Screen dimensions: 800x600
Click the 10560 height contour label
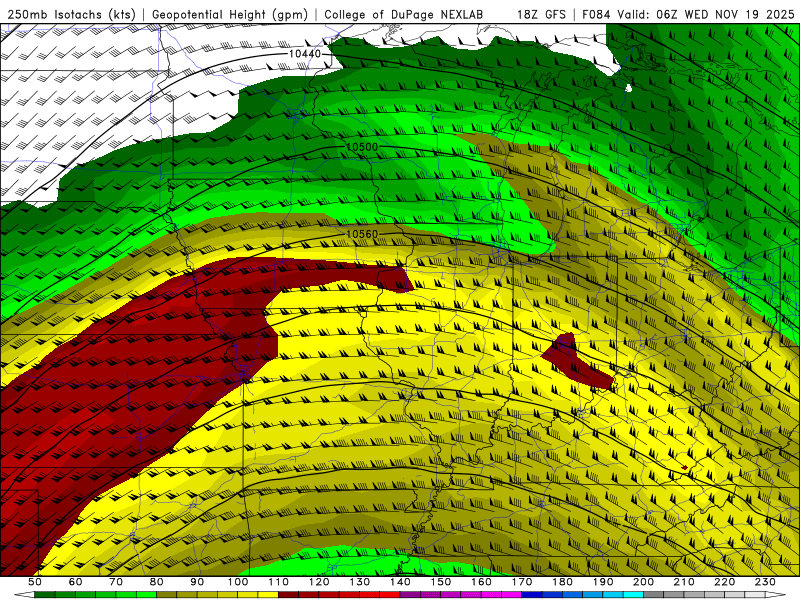pyautogui.click(x=362, y=234)
